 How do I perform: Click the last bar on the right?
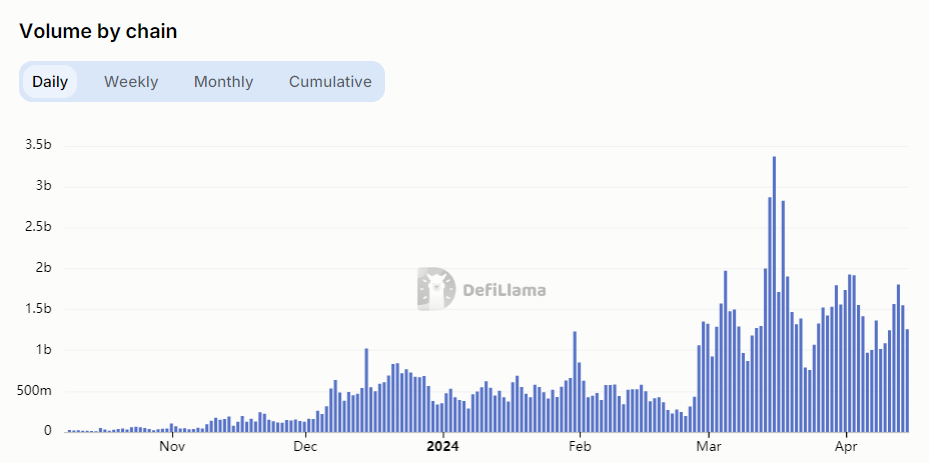[x=907, y=382]
